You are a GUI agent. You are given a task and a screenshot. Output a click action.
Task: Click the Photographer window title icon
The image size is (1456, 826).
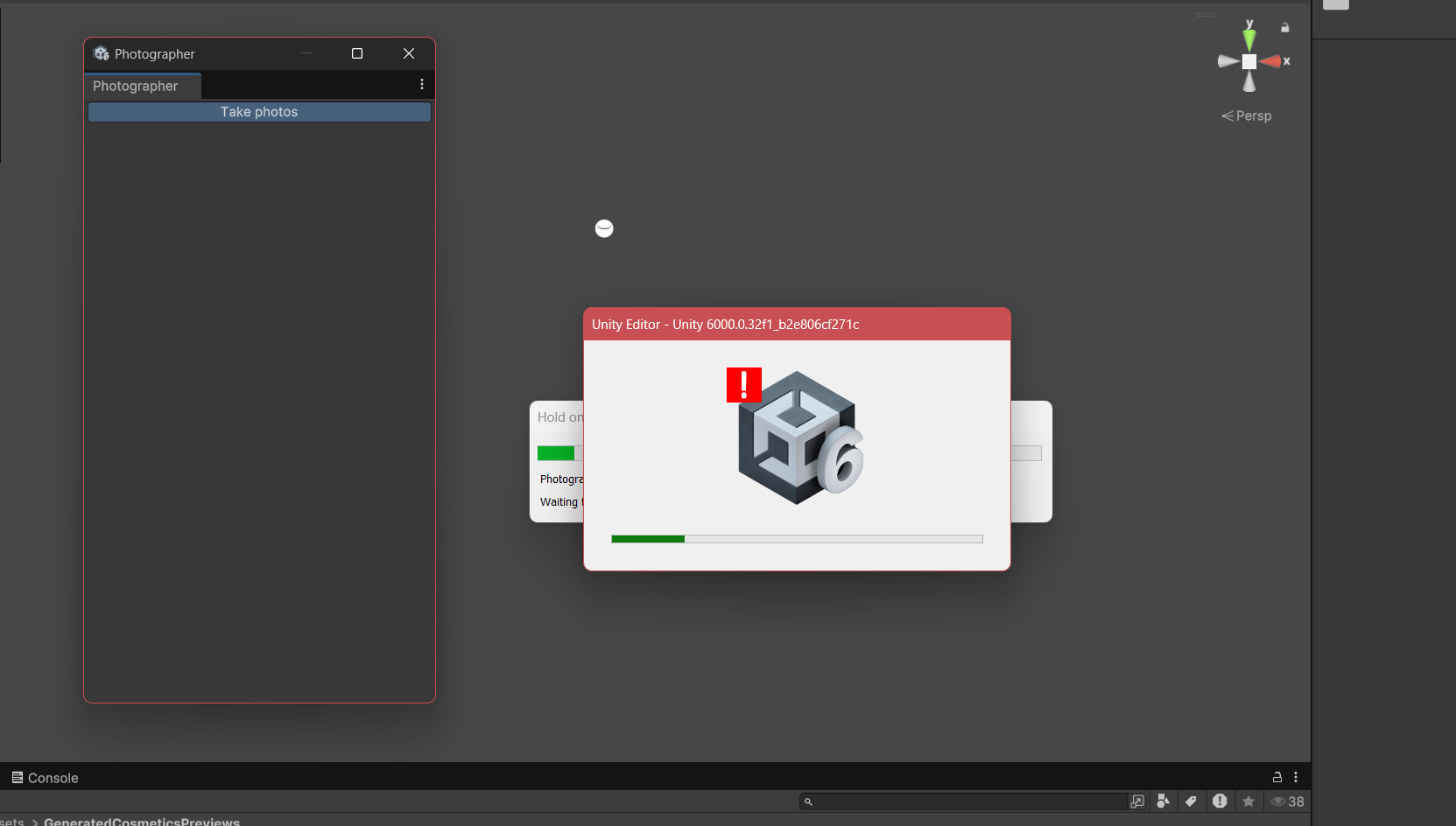click(x=102, y=53)
